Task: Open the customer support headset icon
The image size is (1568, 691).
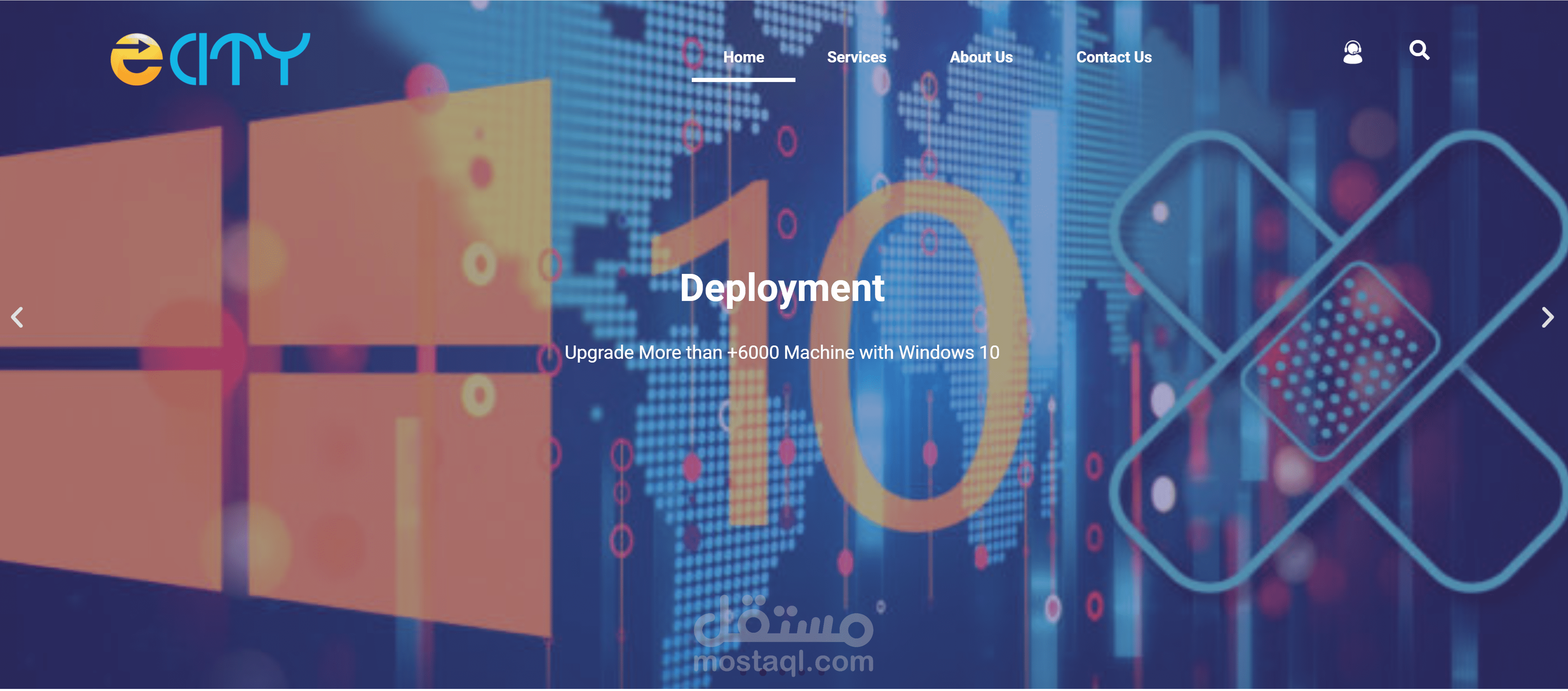Action: coord(1353,52)
